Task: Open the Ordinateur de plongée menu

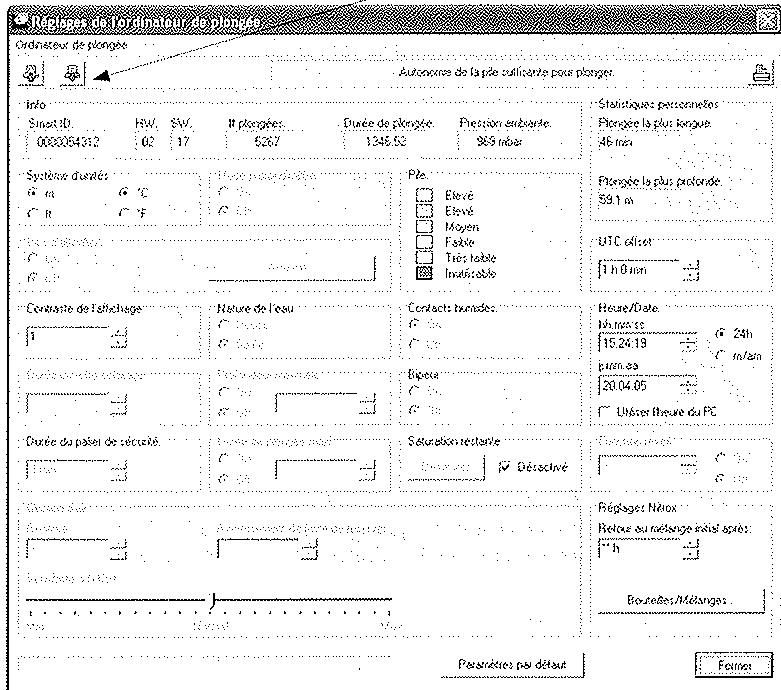Action: [x=71, y=45]
